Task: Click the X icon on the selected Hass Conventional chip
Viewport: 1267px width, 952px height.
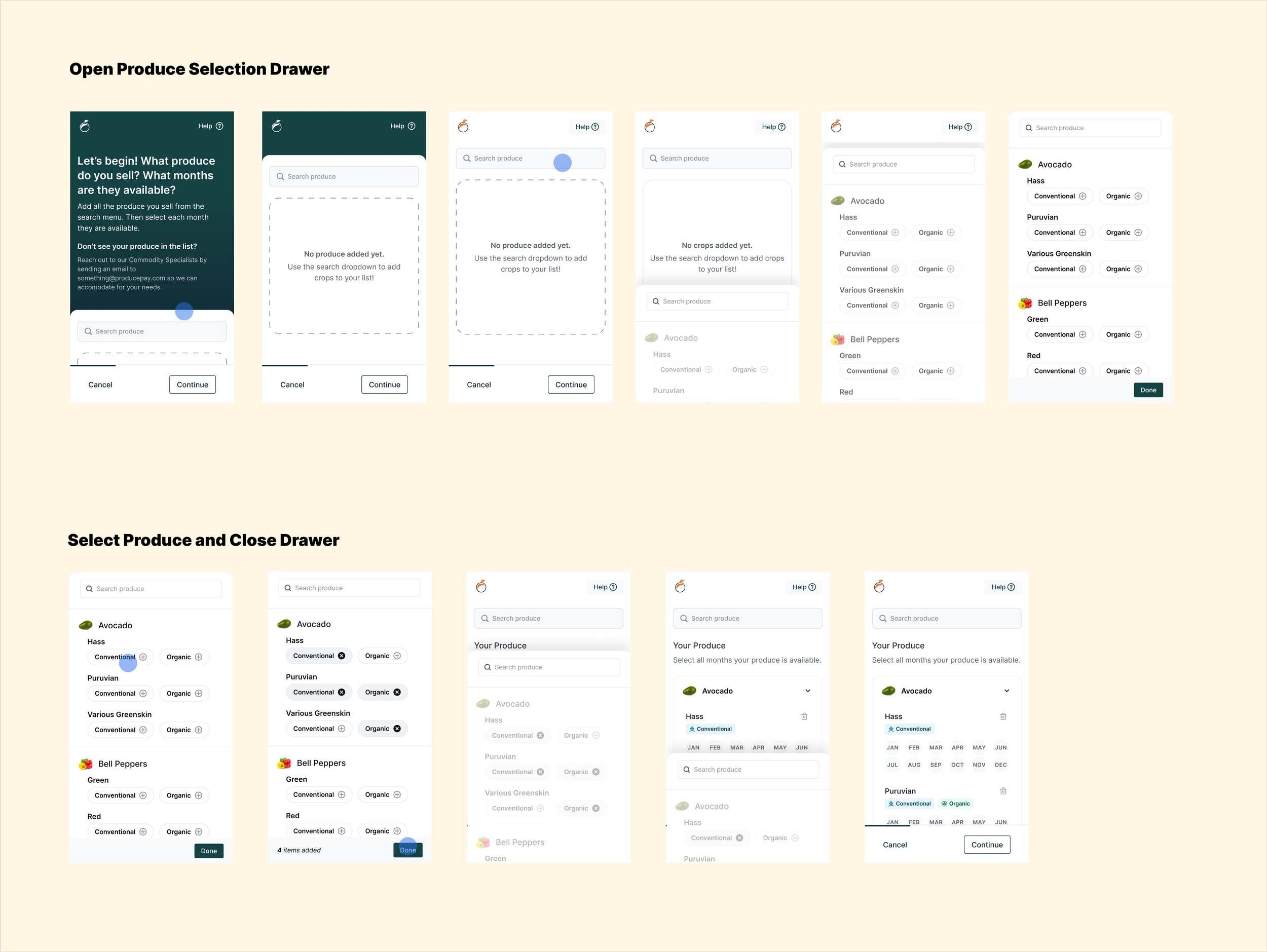Action: pyautogui.click(x=342, y=656)
